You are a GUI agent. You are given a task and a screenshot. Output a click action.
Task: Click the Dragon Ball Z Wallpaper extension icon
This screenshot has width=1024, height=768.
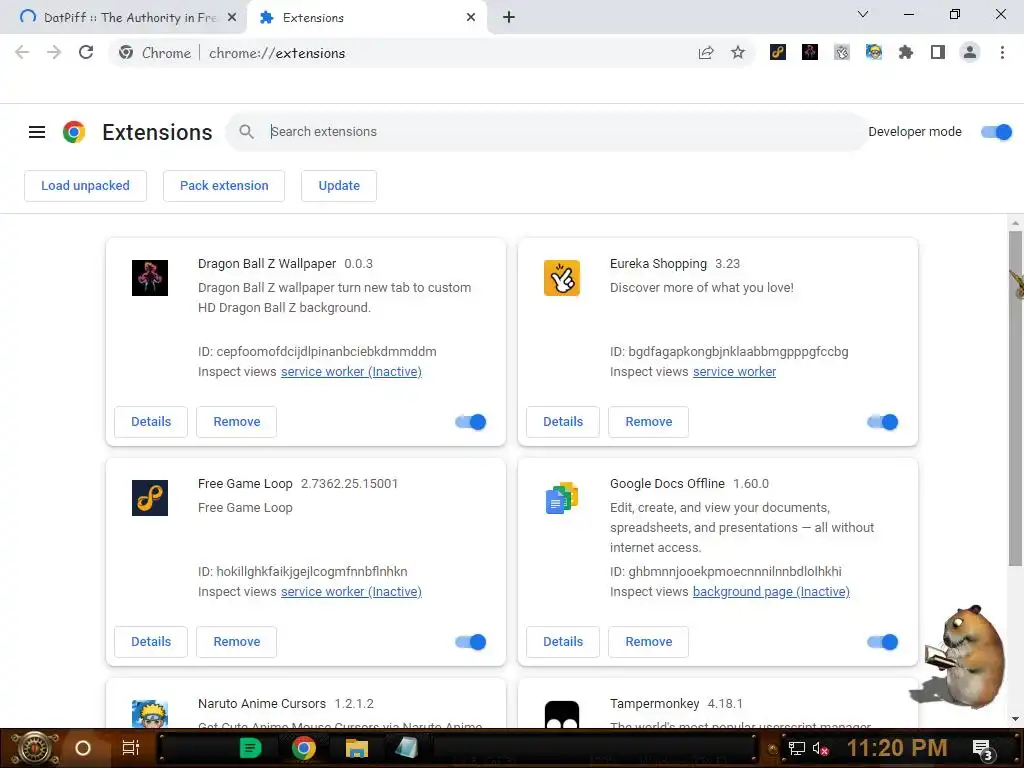150,278
